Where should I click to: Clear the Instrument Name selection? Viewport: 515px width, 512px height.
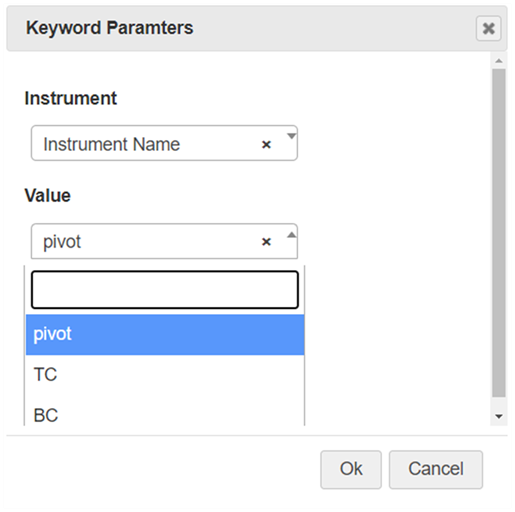pyautogui.click(x=266, y=144)
